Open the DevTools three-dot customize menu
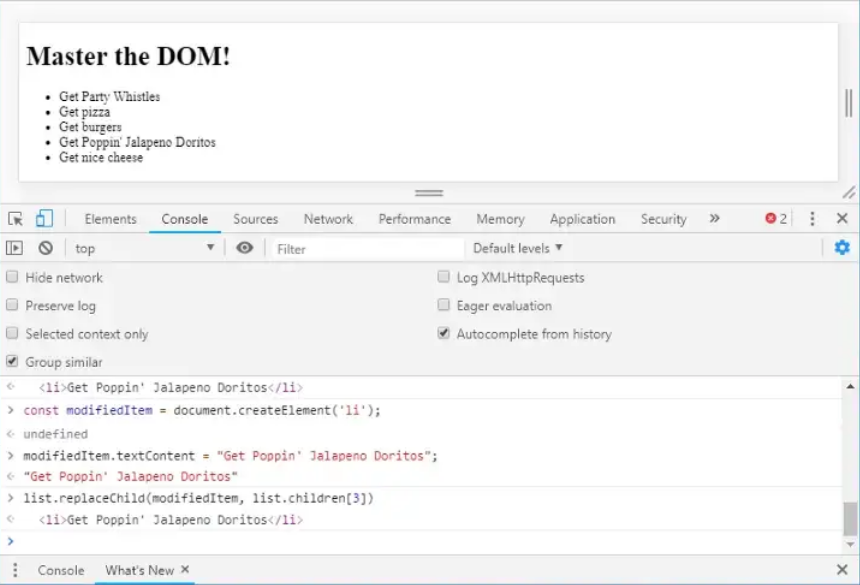 pos(812,219)
